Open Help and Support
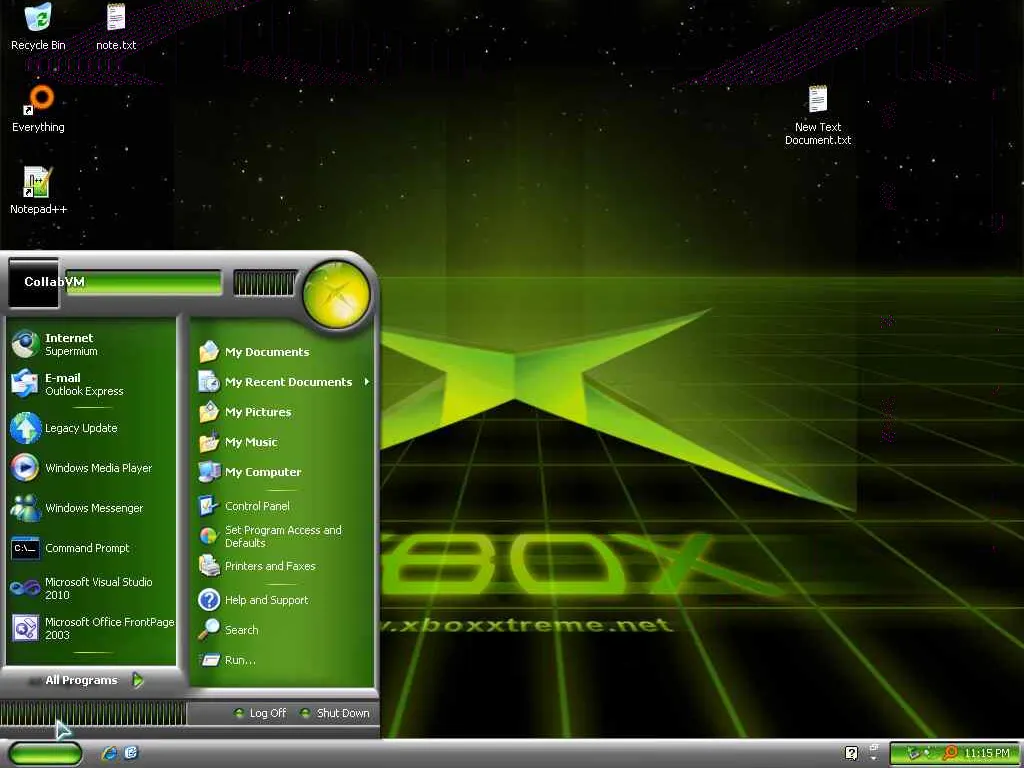This screenshot has height=768, width=1024. pyautogui.click(x=283, y=600)
